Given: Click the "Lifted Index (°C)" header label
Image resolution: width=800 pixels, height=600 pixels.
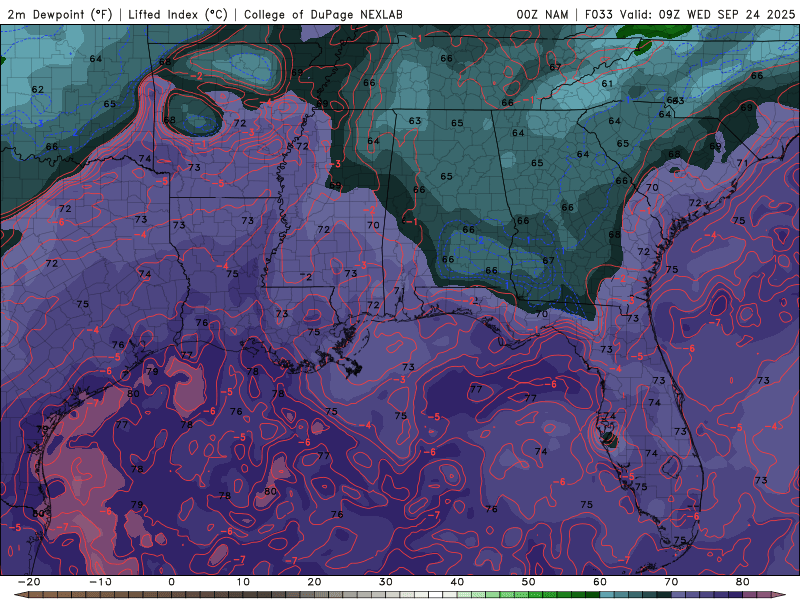Looking at the screenshot, I should [178, 14].
